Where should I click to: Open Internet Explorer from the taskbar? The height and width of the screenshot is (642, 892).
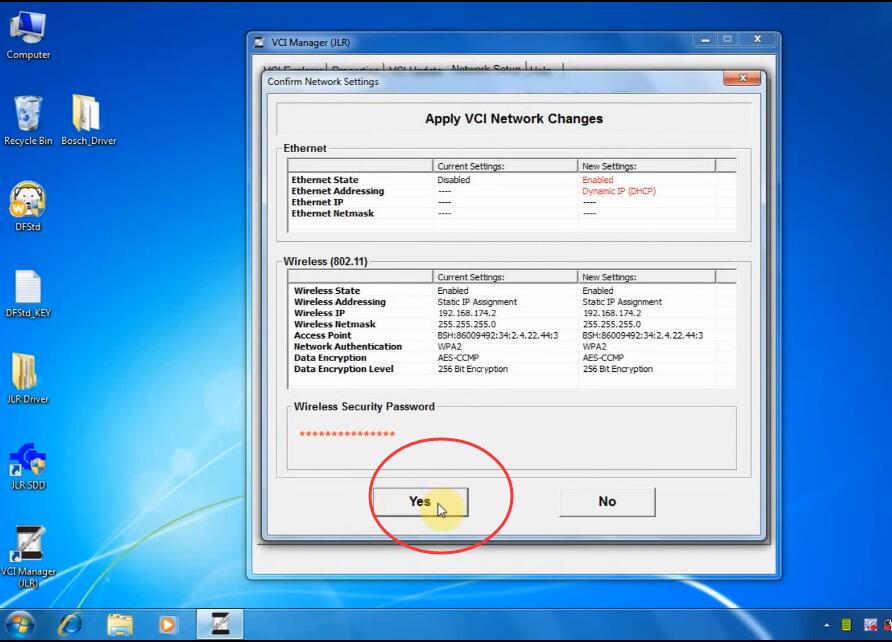click(x=70, y=624)
